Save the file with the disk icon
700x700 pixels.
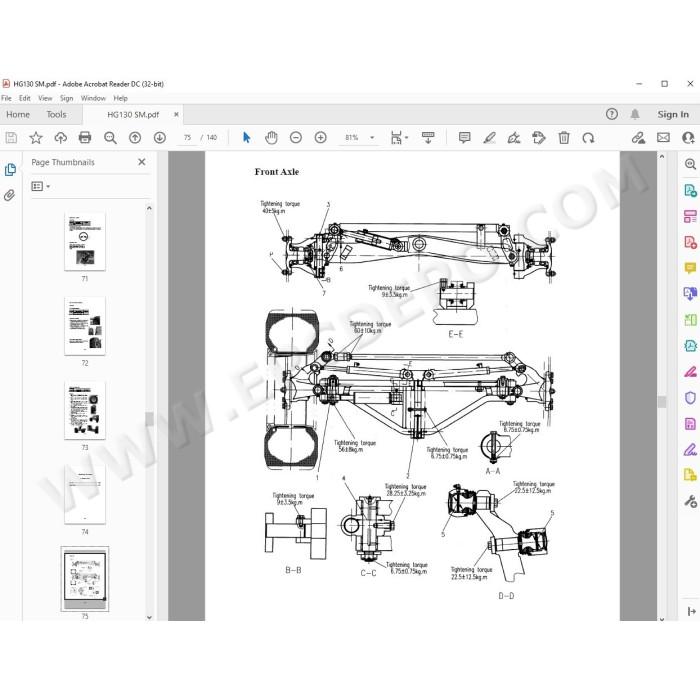click(x=11, y=138)
